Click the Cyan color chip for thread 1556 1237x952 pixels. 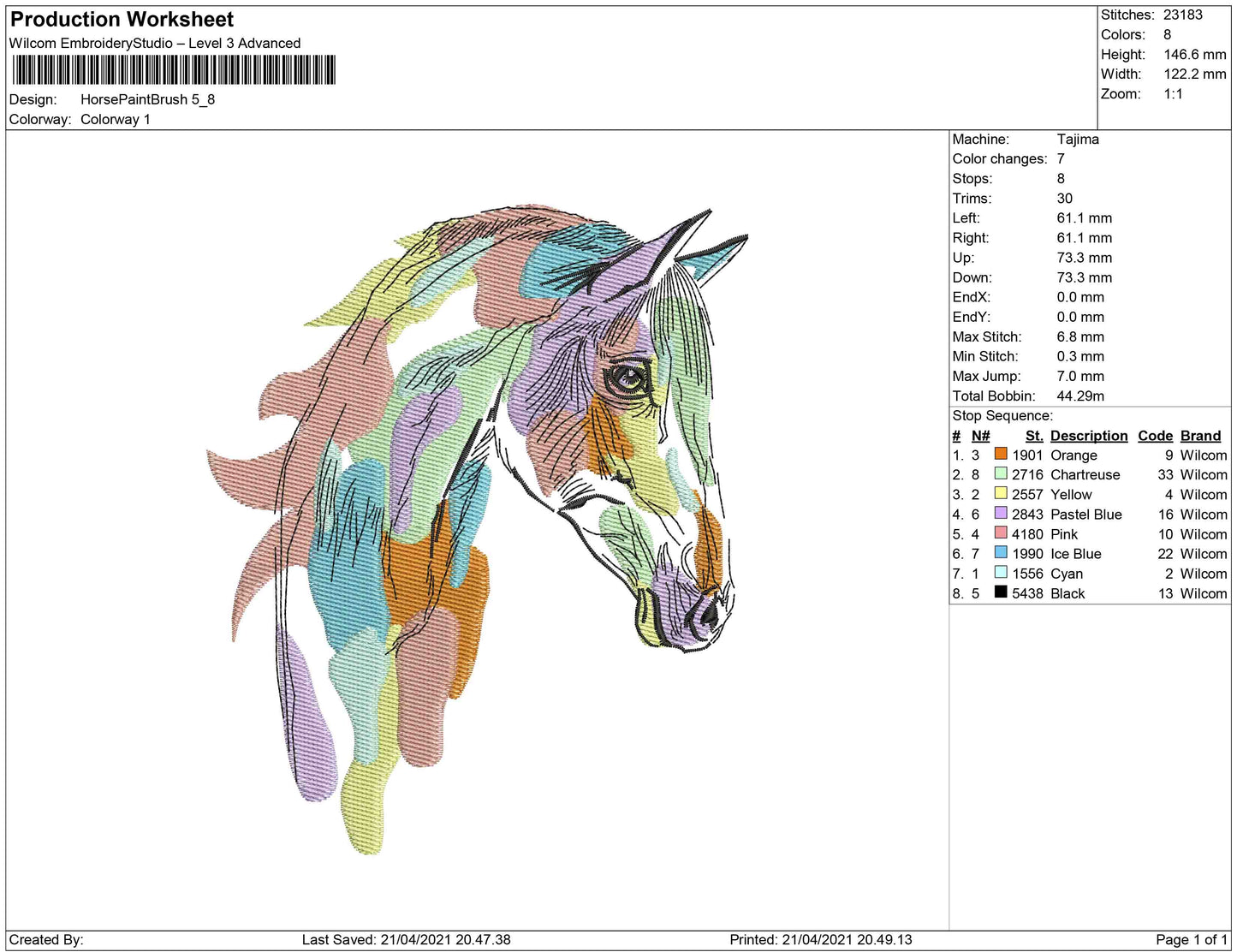pyautogui.click(x=1000, y=574)
